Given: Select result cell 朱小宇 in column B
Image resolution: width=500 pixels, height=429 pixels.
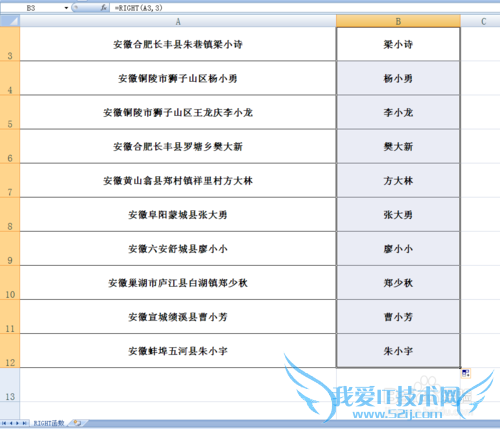Looking at the screenshot, I should click(x=398, y=351).
